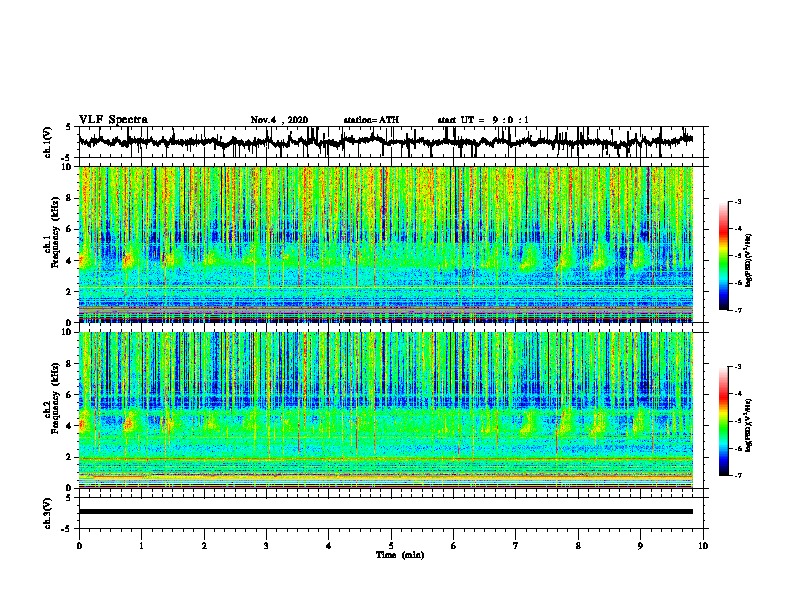792x612 pixels.
Task: Click time axis tick label "8"
Action: click(578, 546)
